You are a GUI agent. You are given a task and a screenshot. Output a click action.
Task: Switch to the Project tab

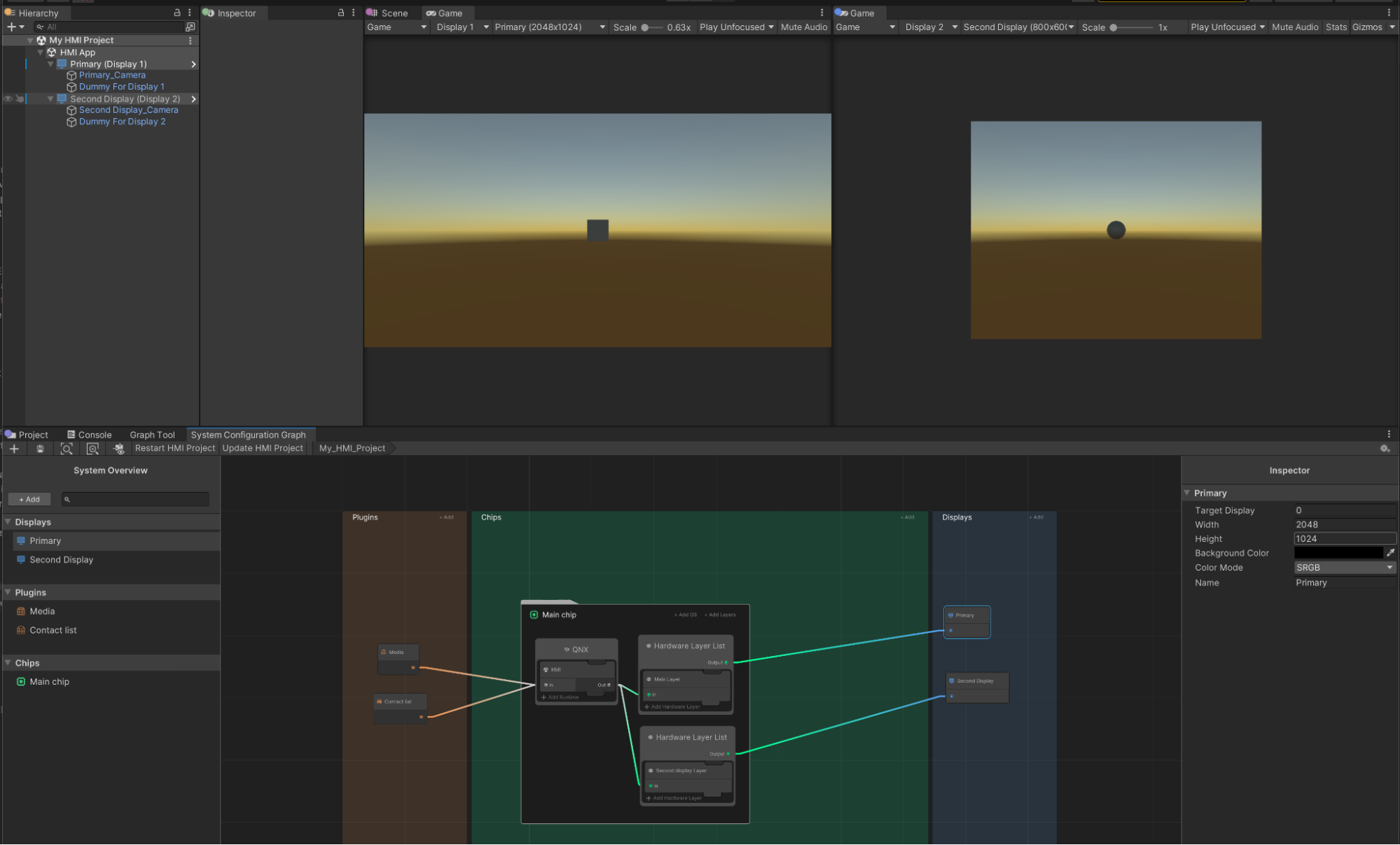coord(27,435)
